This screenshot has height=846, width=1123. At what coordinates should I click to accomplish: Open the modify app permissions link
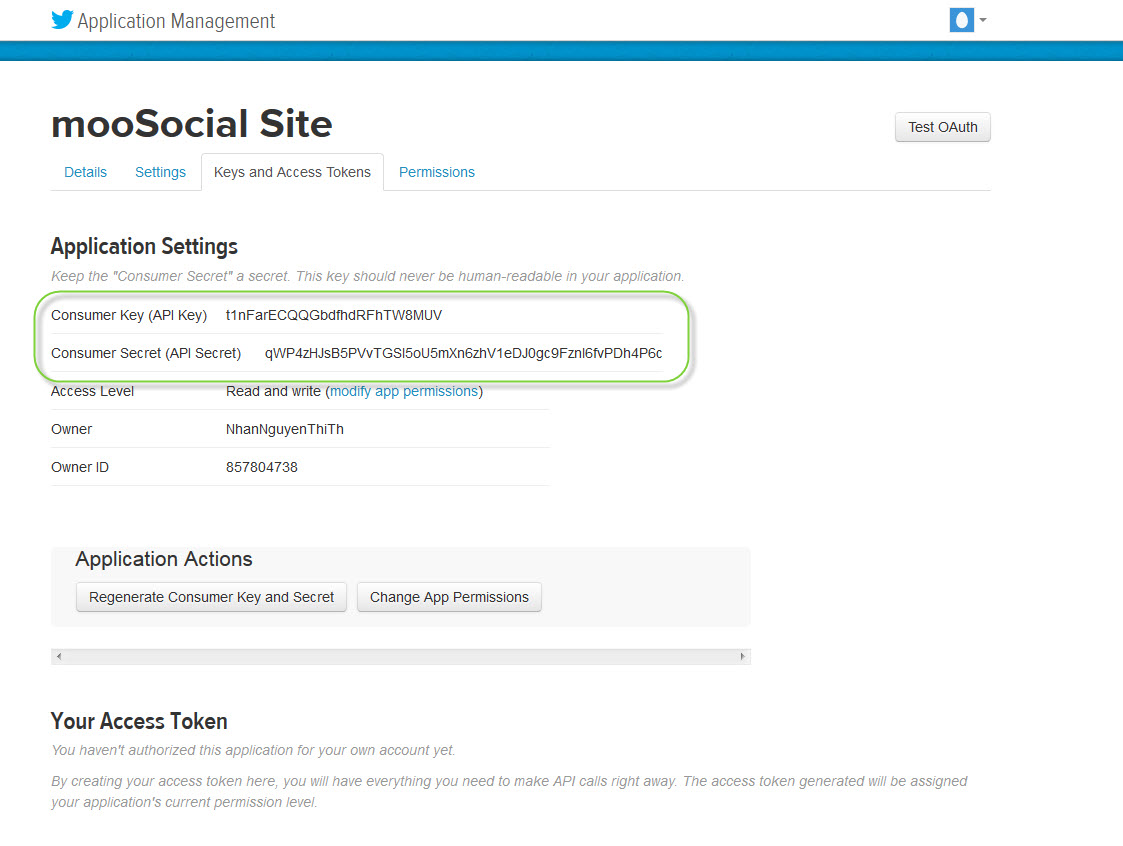404,391
